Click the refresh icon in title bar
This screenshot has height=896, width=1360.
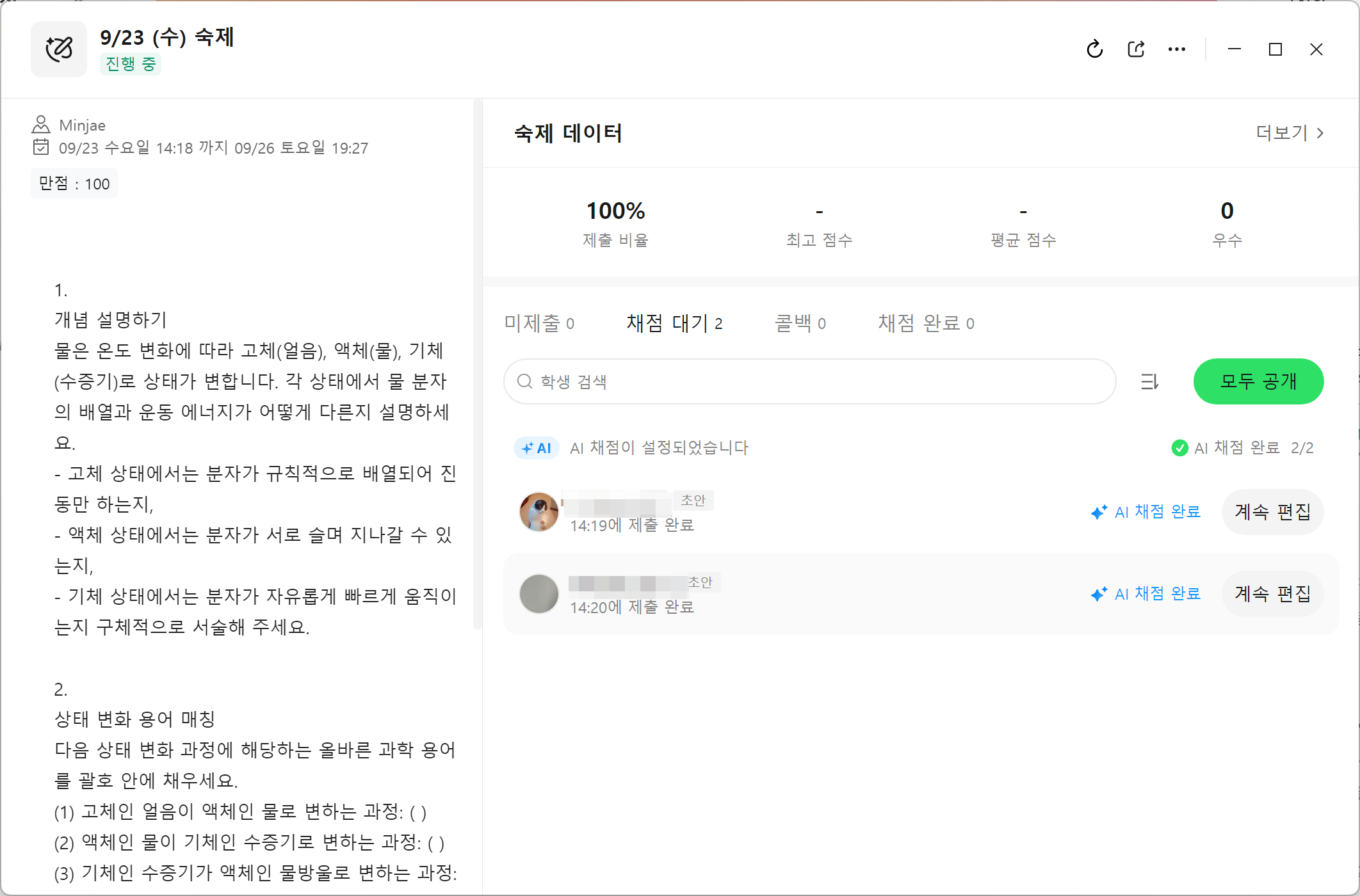tap(1095, 49)
